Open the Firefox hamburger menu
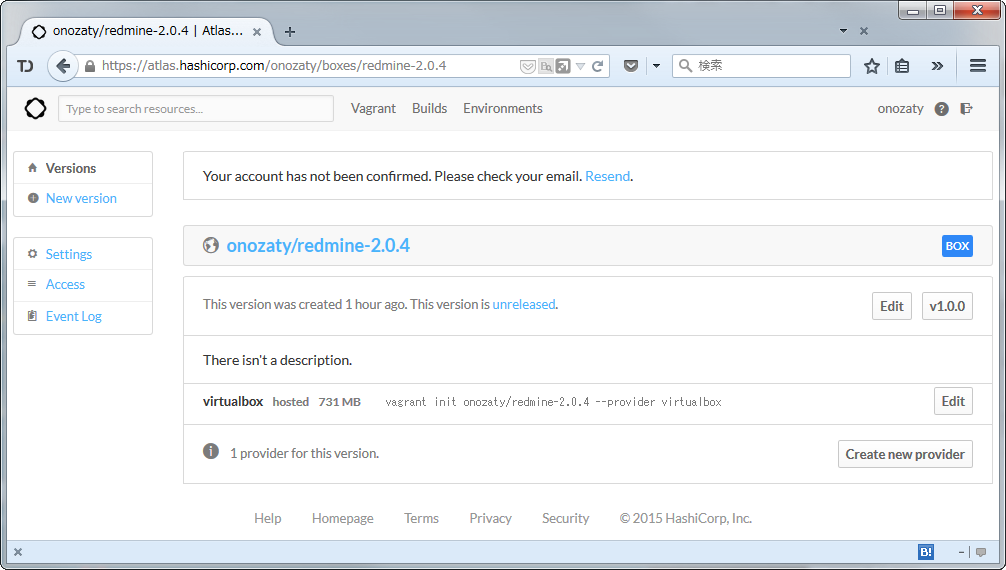Screen dimensions: 1006x570 (x=978, y=65)
